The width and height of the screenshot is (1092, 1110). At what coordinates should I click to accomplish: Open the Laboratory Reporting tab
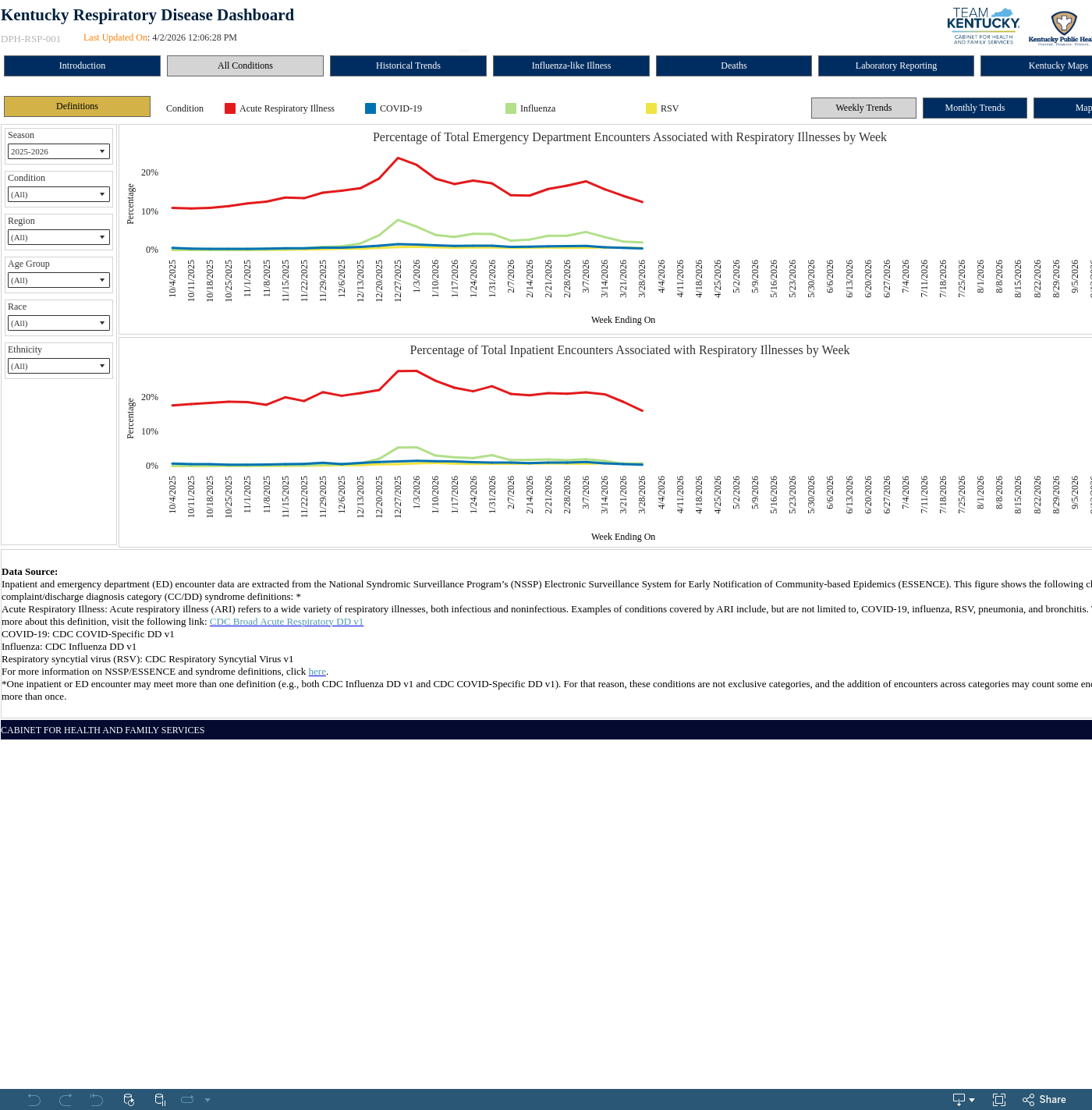click(895, 66)
